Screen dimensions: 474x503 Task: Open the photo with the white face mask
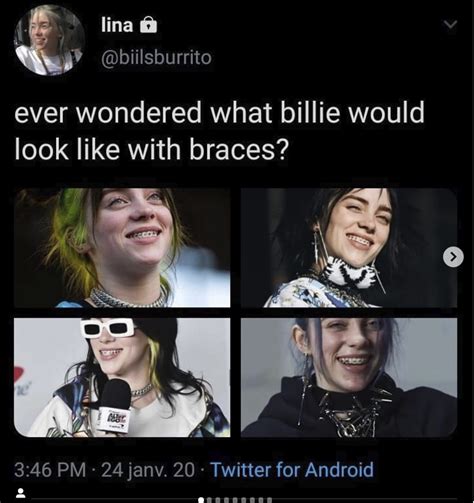pos(349,248)
